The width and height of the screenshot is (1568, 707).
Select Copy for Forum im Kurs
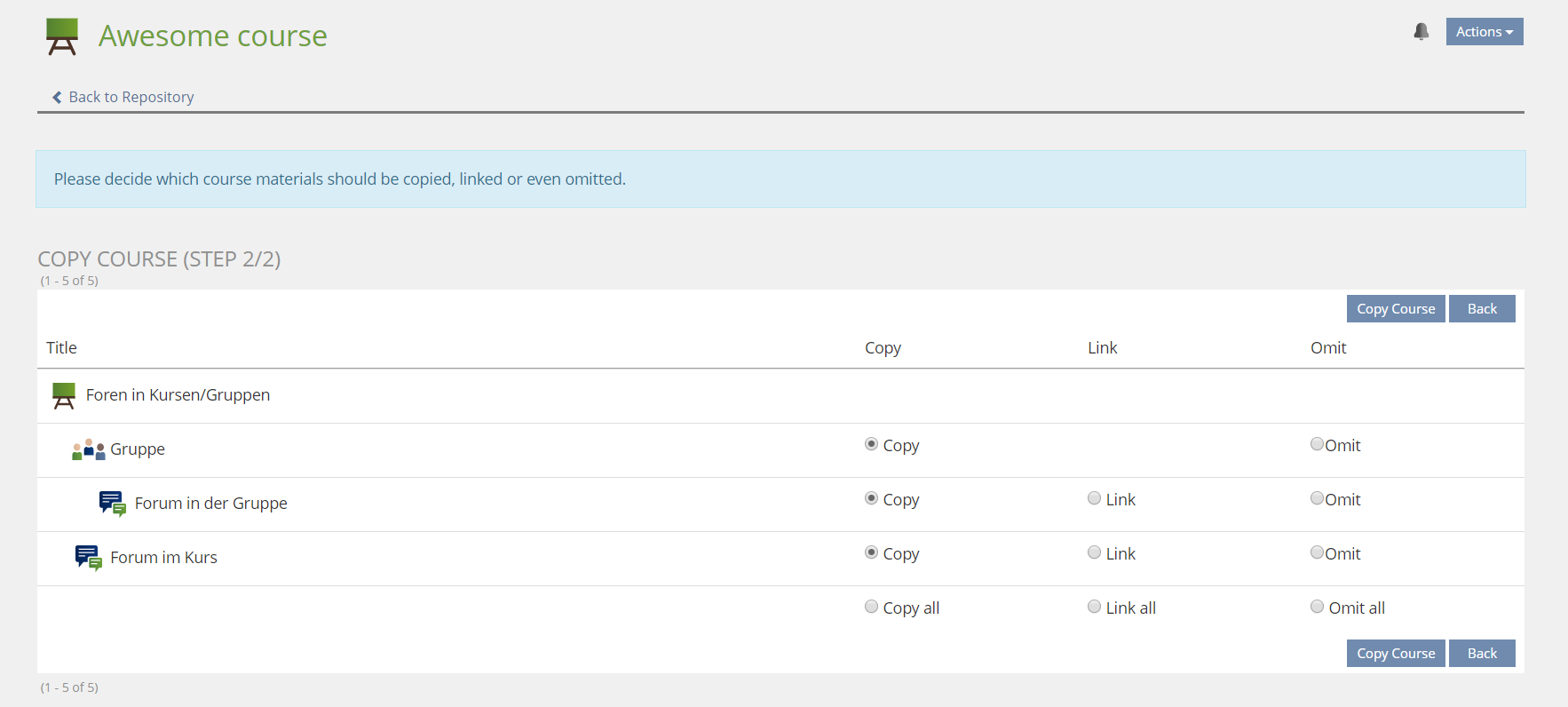[x=871, y=552]
